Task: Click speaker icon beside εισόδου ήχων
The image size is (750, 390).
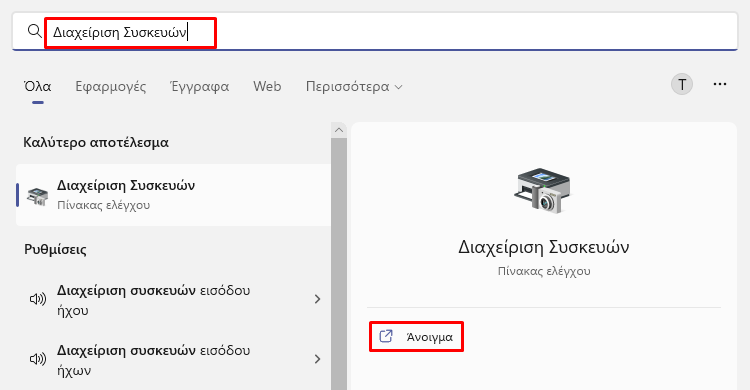Action: [x=38, y=359]
